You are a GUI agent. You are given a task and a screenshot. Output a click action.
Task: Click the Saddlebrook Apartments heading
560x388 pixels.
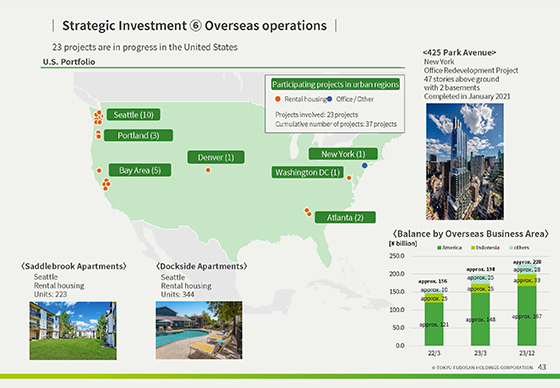74,266
